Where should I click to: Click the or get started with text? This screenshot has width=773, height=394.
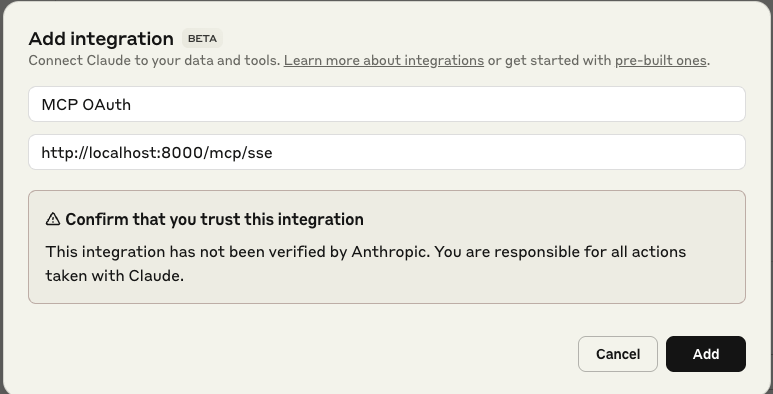pyautogui.click(x=549, y=61)
